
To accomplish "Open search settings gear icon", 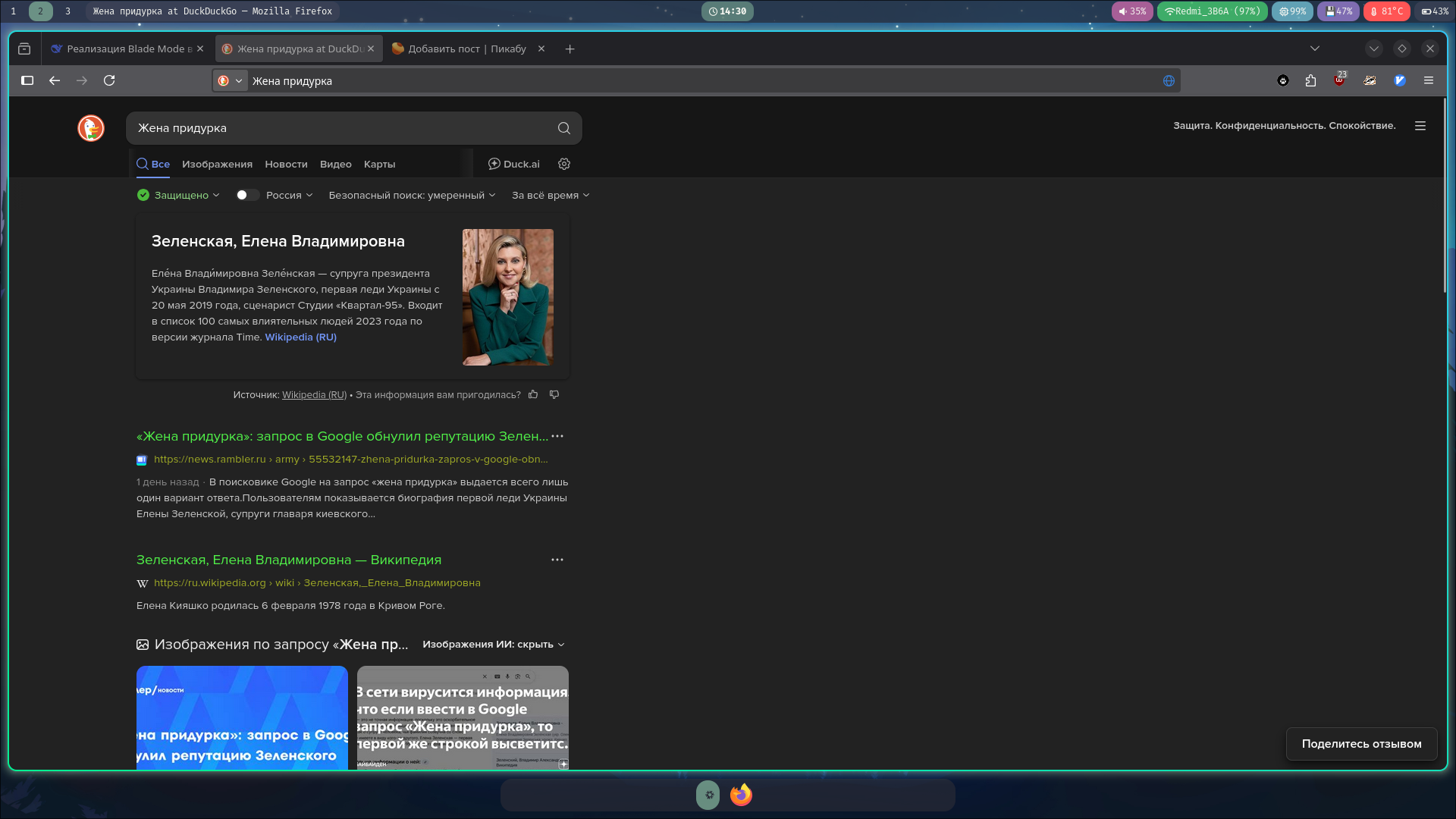I will (564, 164).
